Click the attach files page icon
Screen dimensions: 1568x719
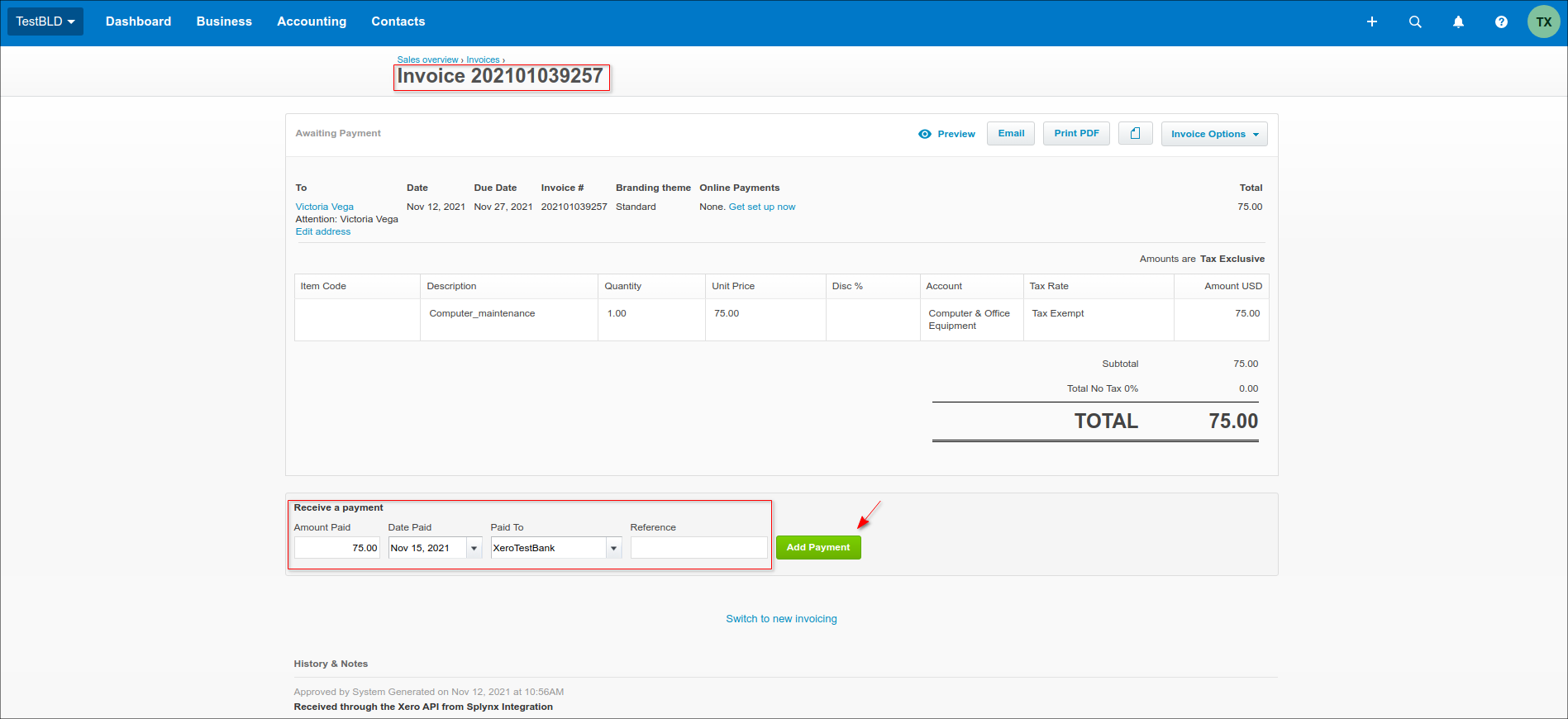pos(1135,134)
